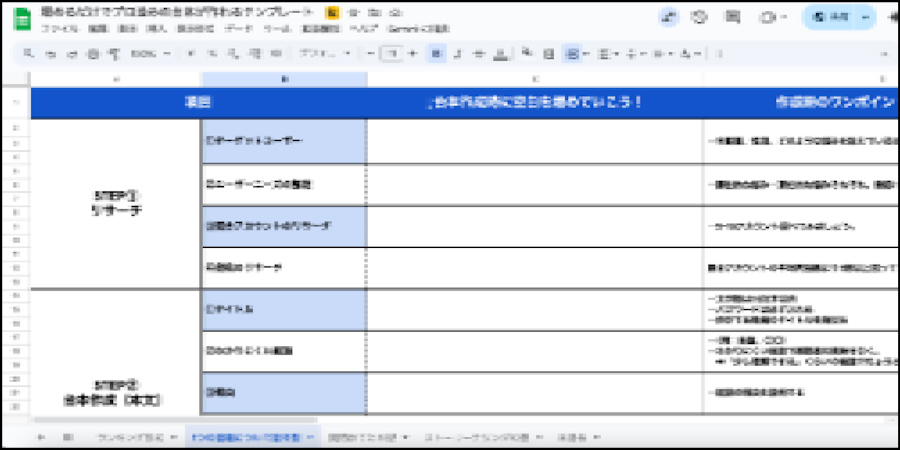Open the horizontal align dropdown
This screenshot has height=450, width=900.
click(x=607, y=53)
